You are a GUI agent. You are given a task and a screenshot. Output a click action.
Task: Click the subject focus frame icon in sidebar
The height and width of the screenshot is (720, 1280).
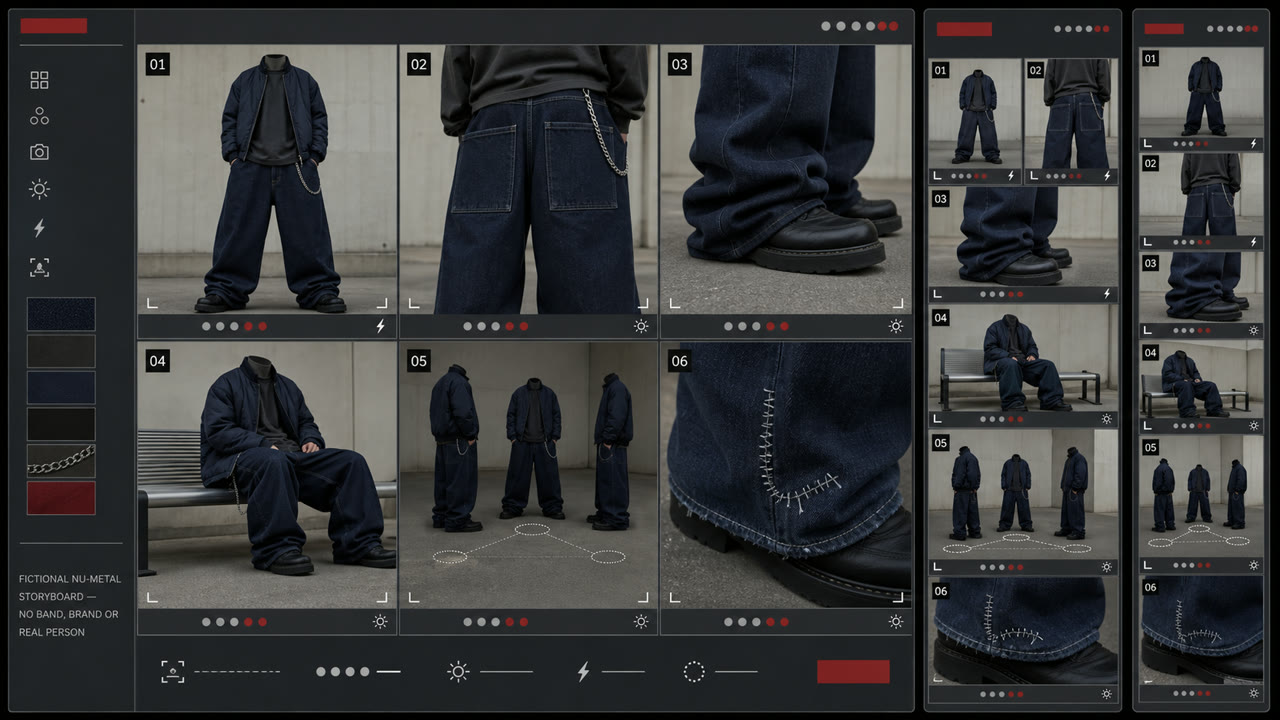[39, 267]
